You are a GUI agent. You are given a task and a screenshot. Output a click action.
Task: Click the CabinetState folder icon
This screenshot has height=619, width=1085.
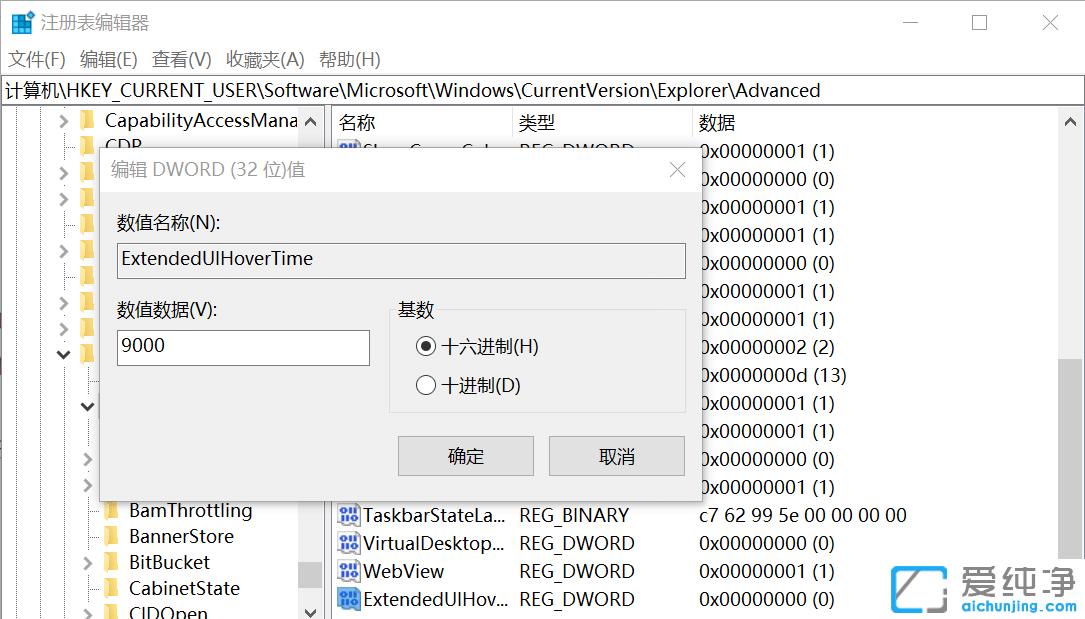[113, 588]
